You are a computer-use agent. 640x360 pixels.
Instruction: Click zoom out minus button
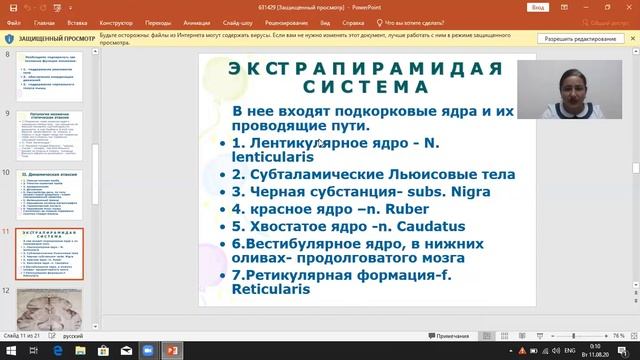[x=553, y=336]
